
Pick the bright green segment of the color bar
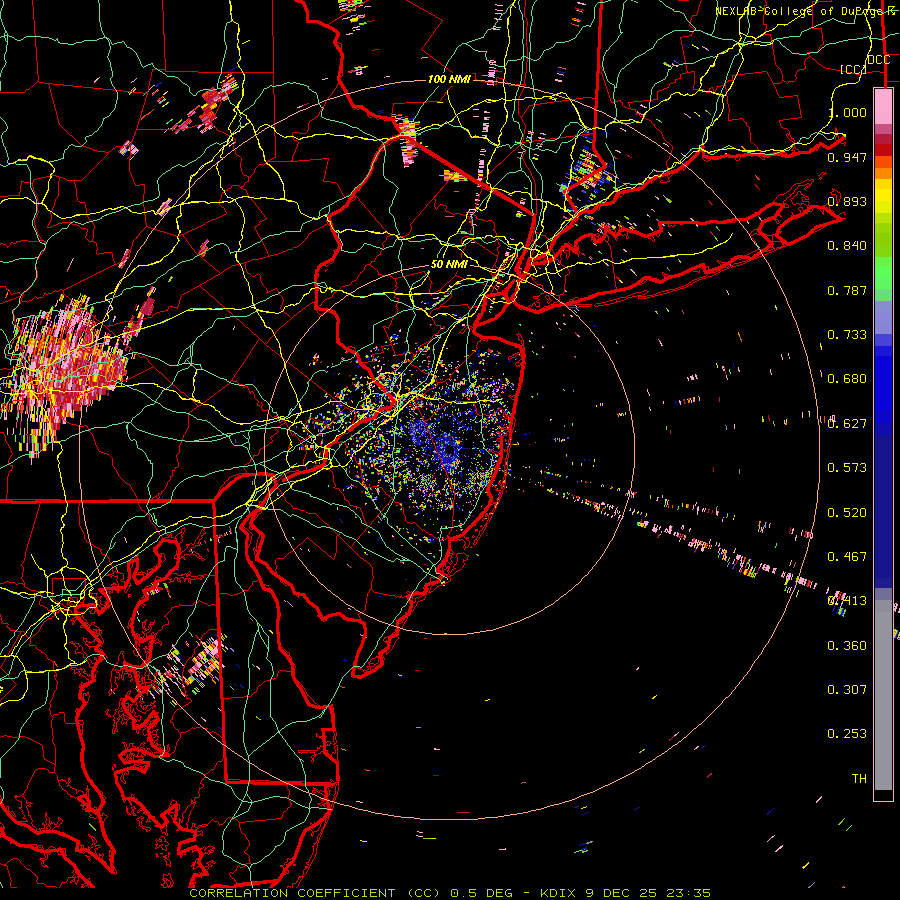coord(883,273)
